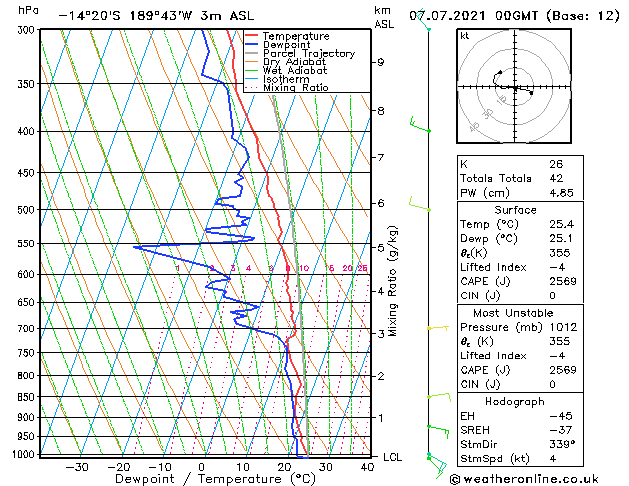Click the hodograph center crosshair
The height and width of the screenshot is (486, 629).
coord(515,87)
